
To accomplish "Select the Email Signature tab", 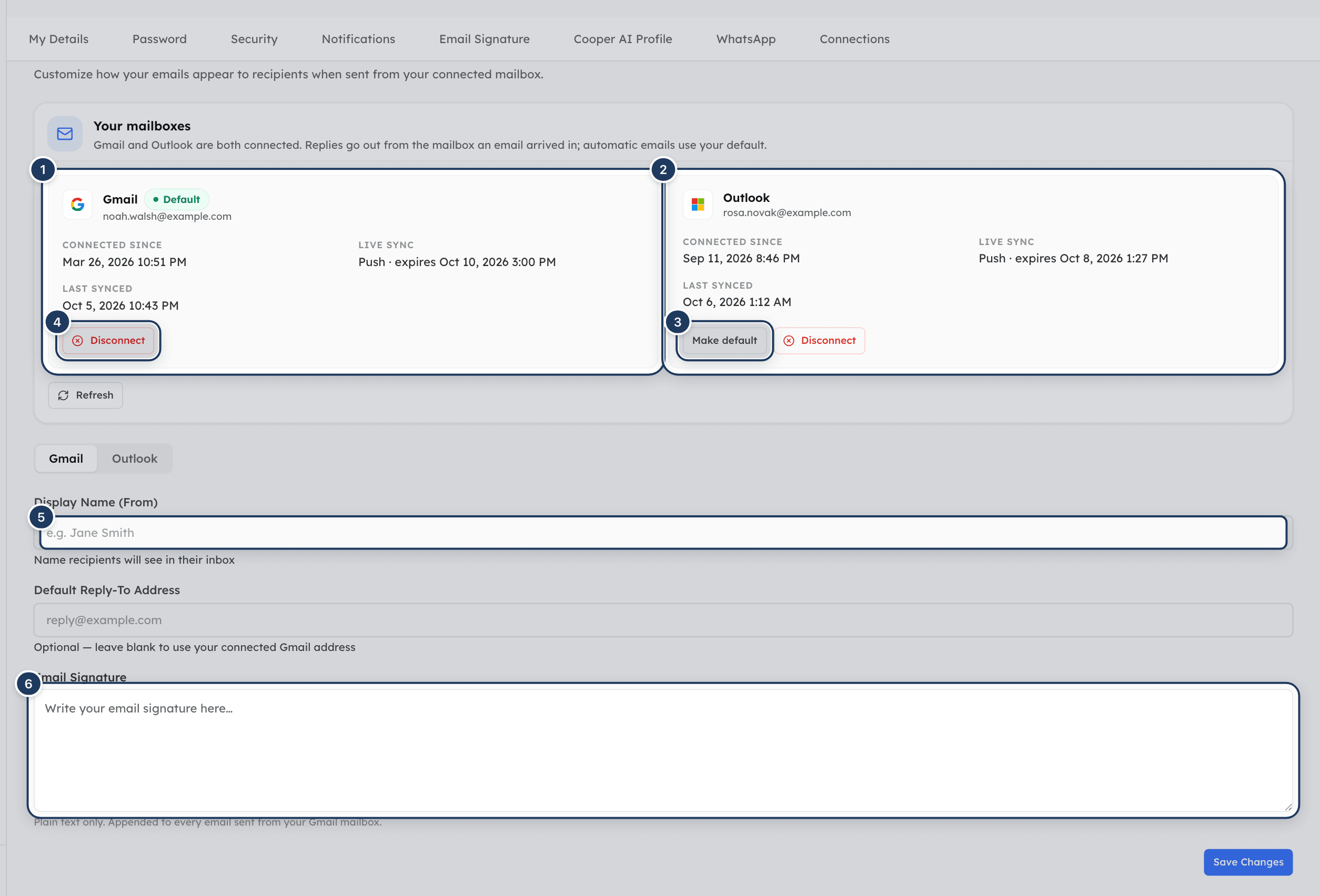I will coord(485,39).
